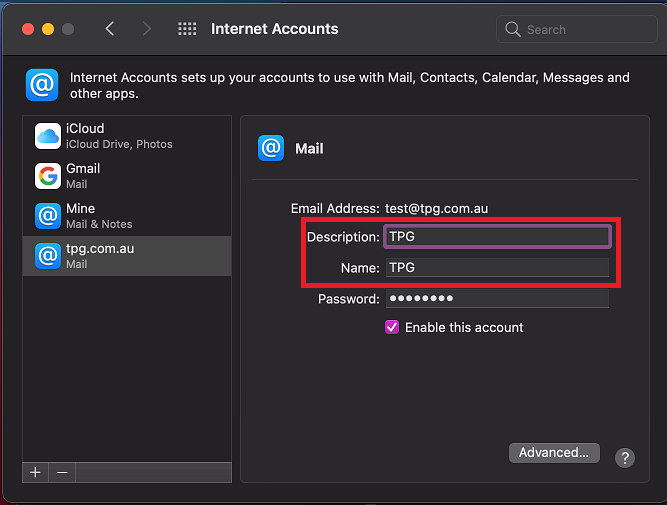667x505 pixels.
Task: Click the Mail heading in detail pane
Action: [x=309, y=148]
